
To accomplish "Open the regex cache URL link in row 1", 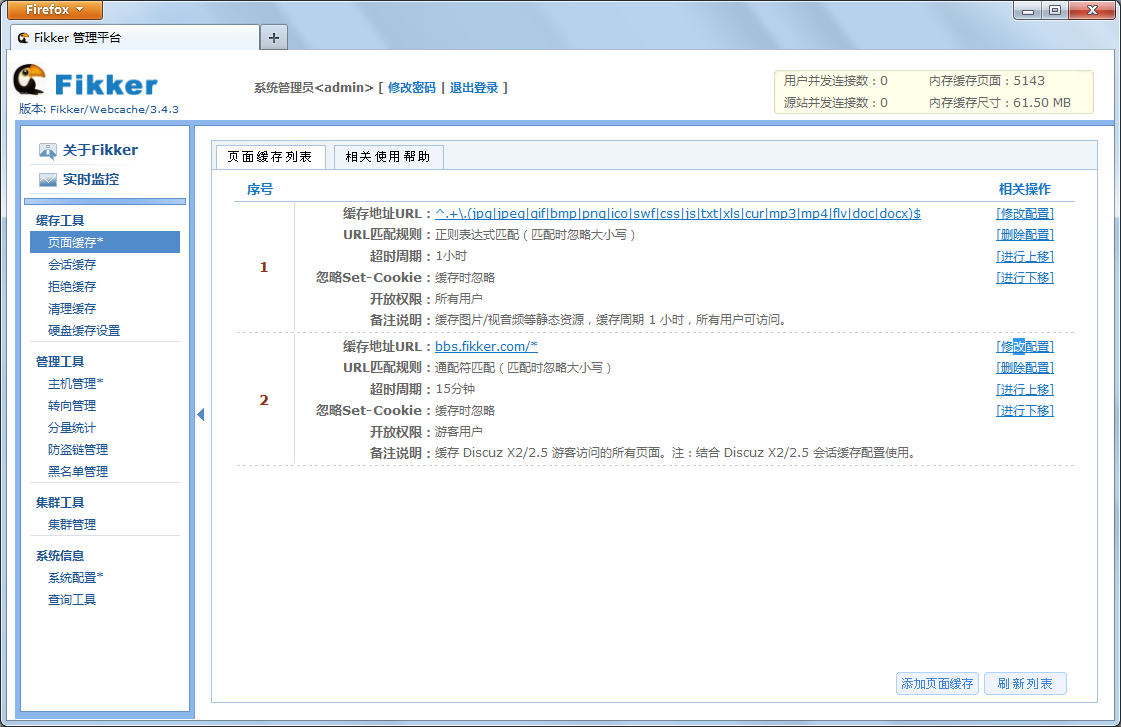I will [678, 213].
